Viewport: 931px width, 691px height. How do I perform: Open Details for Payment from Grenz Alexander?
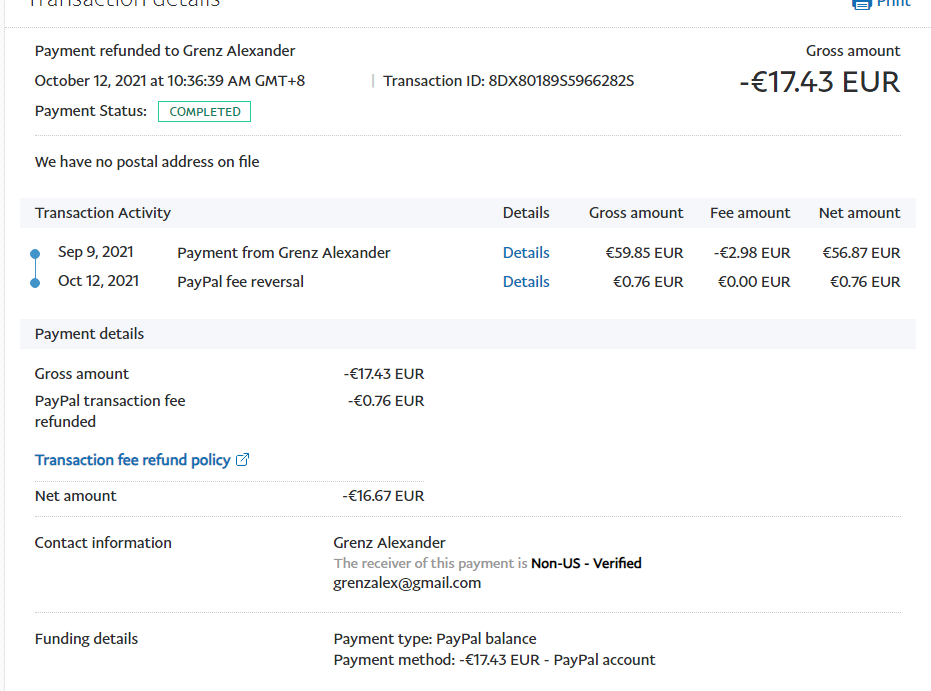pos(526,253)
